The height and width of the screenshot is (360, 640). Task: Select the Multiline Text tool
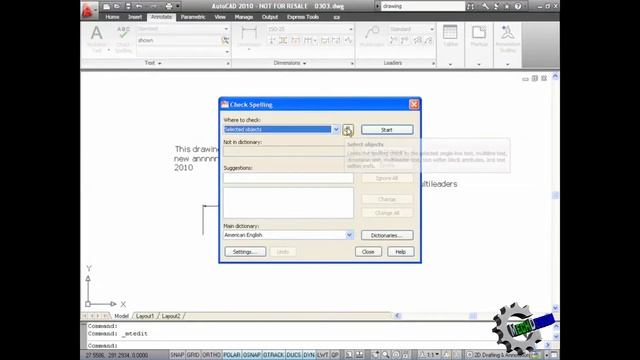(97, 39)
